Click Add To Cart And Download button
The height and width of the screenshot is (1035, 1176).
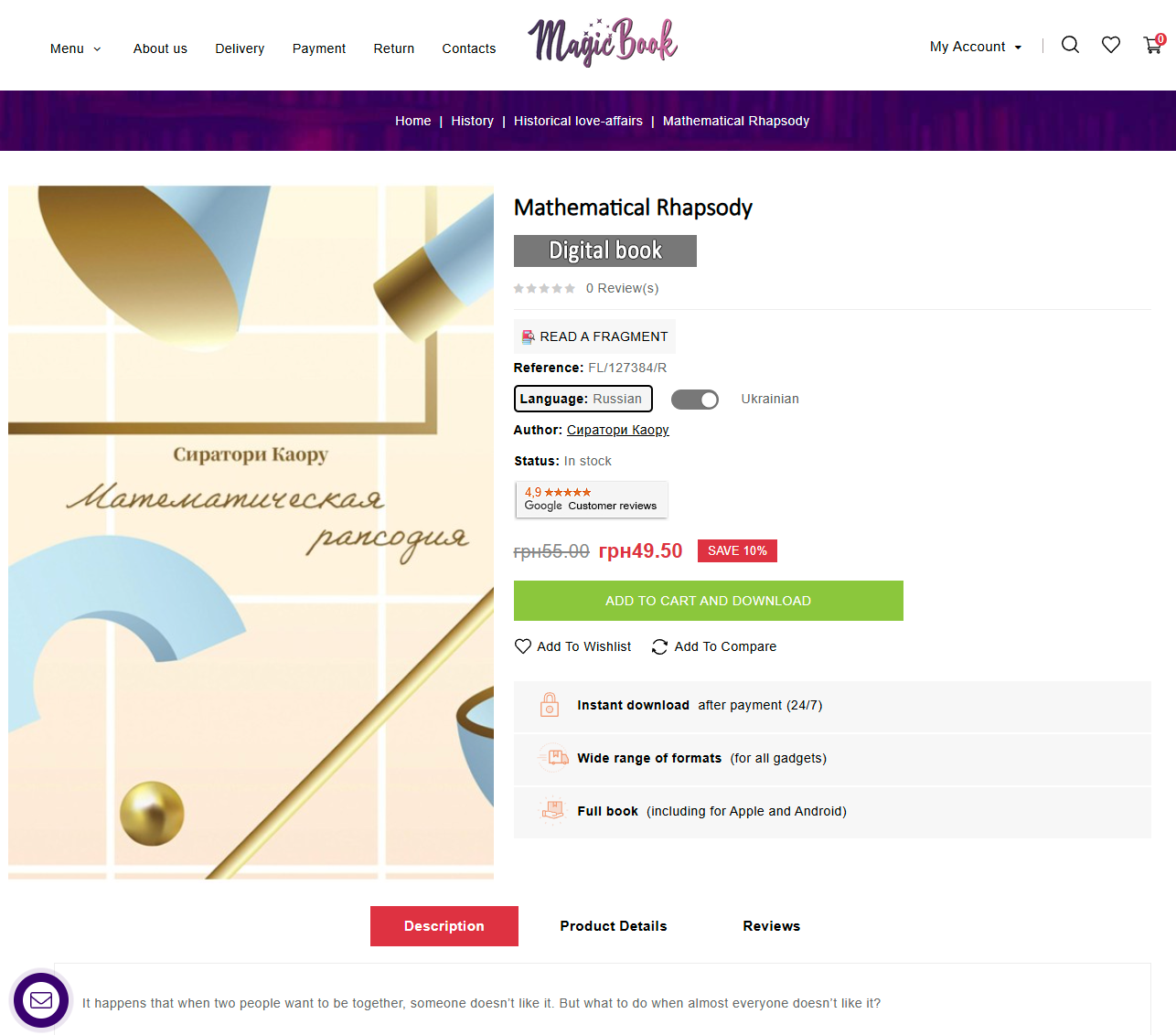709,601
